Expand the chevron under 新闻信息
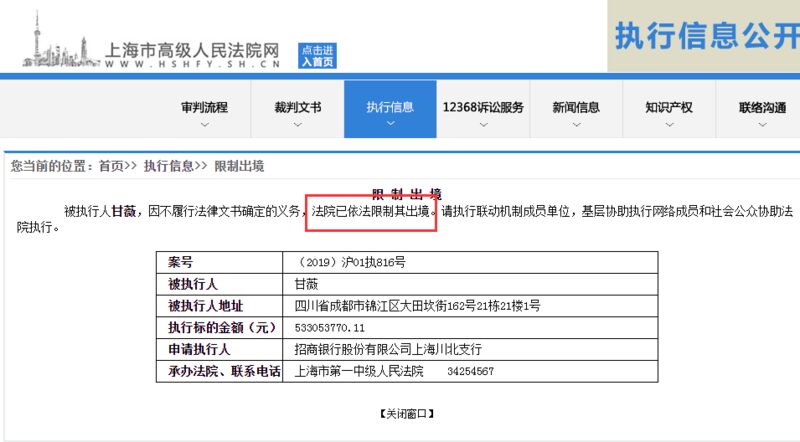Viewport: 800px width, 442px height. tap(577, 124)
